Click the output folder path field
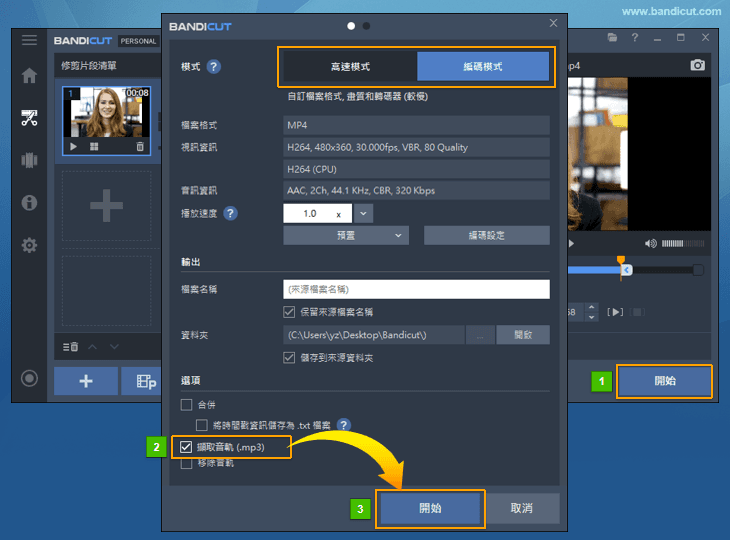 tap(374, 335)
